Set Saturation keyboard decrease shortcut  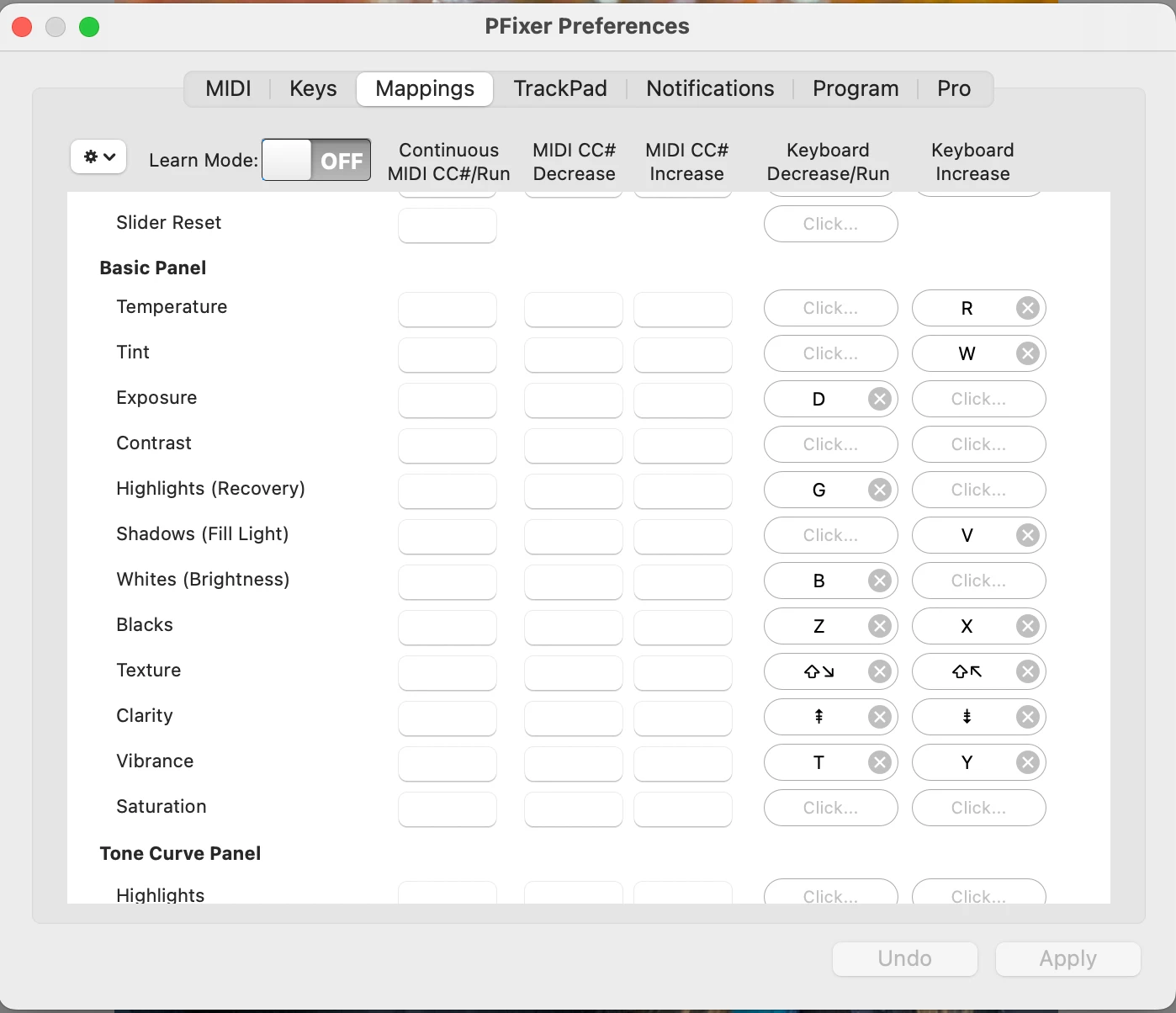(831, 808)
